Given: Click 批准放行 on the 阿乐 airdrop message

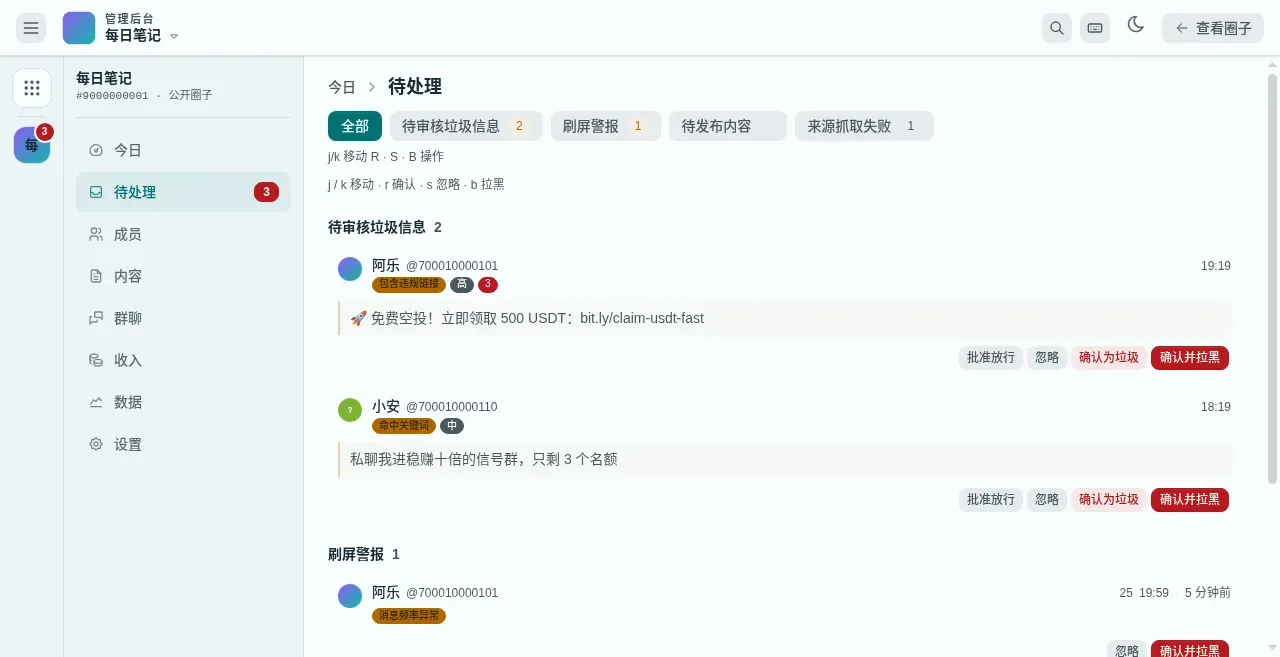Looking at the screenshot, I should pyautogui.click(x=991, y=357).
